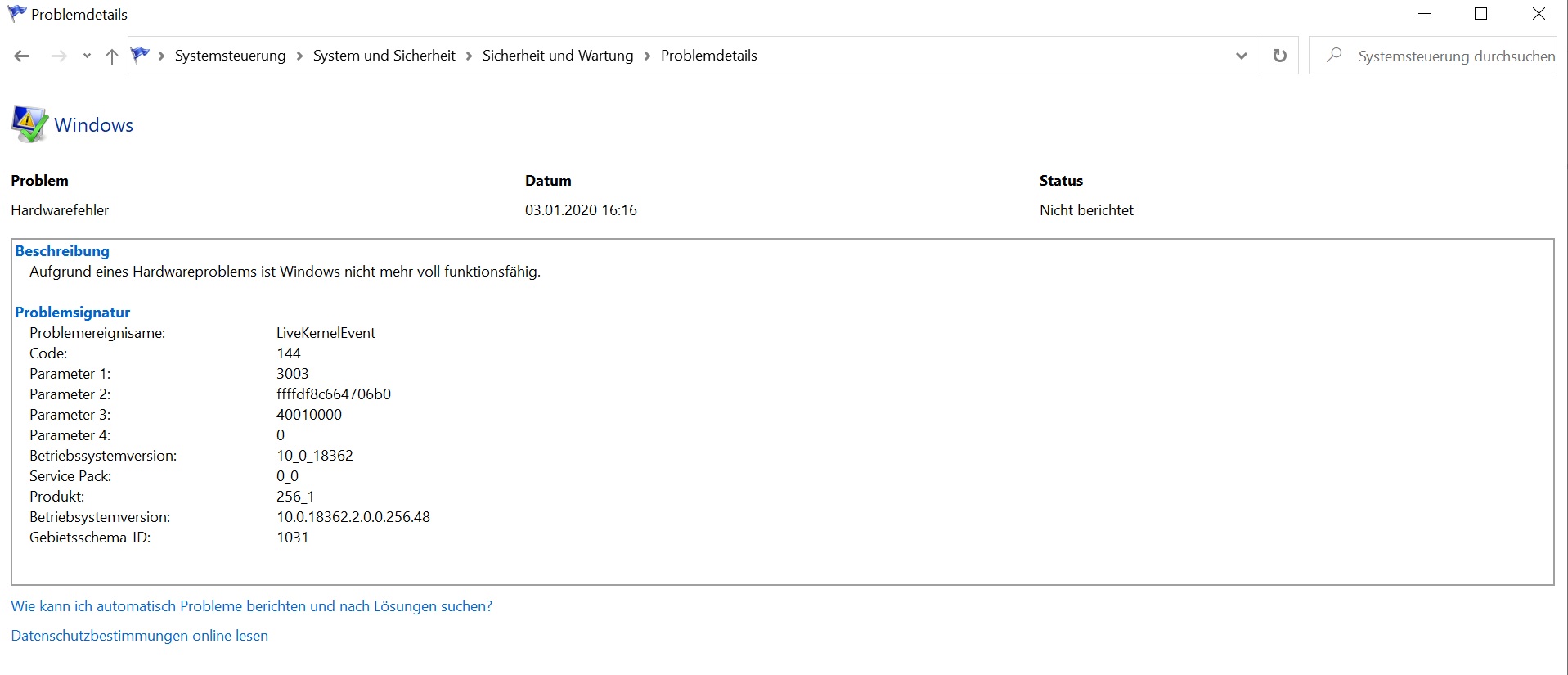Click the Windows heading text
Viewport: 1568px width, 675px height.
(x=93, y=125)
